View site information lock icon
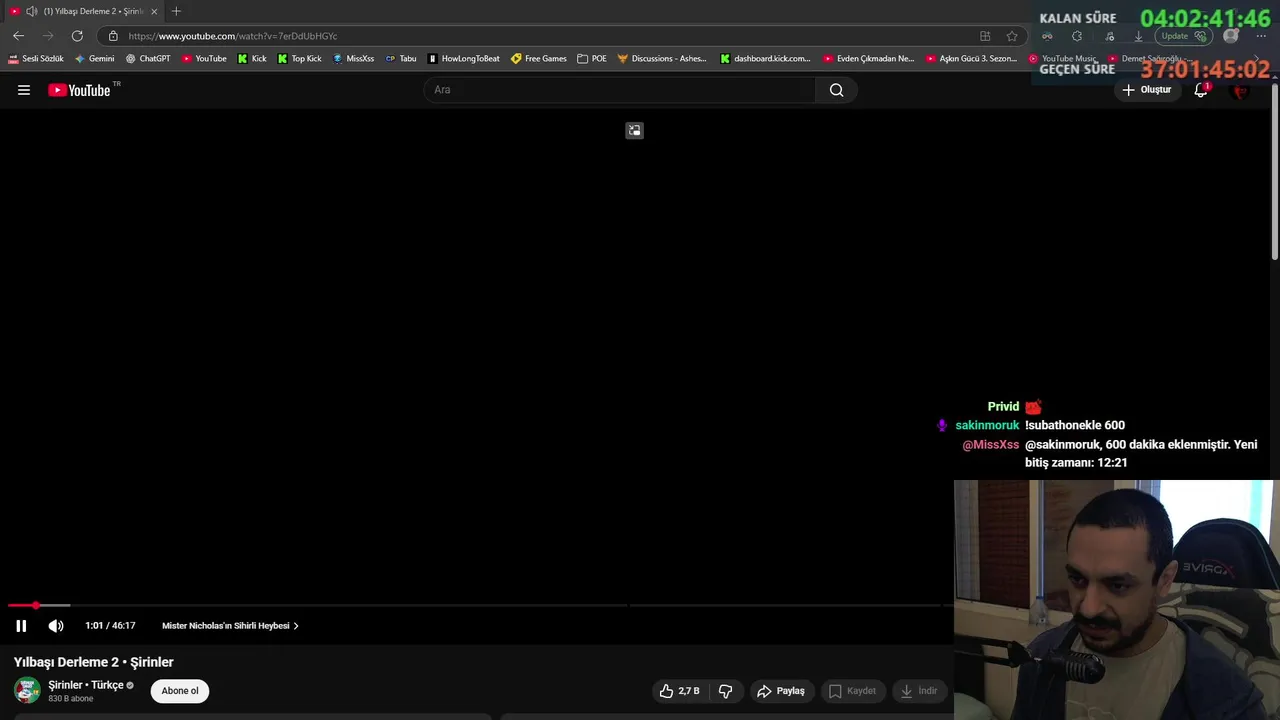 point(113,36)
